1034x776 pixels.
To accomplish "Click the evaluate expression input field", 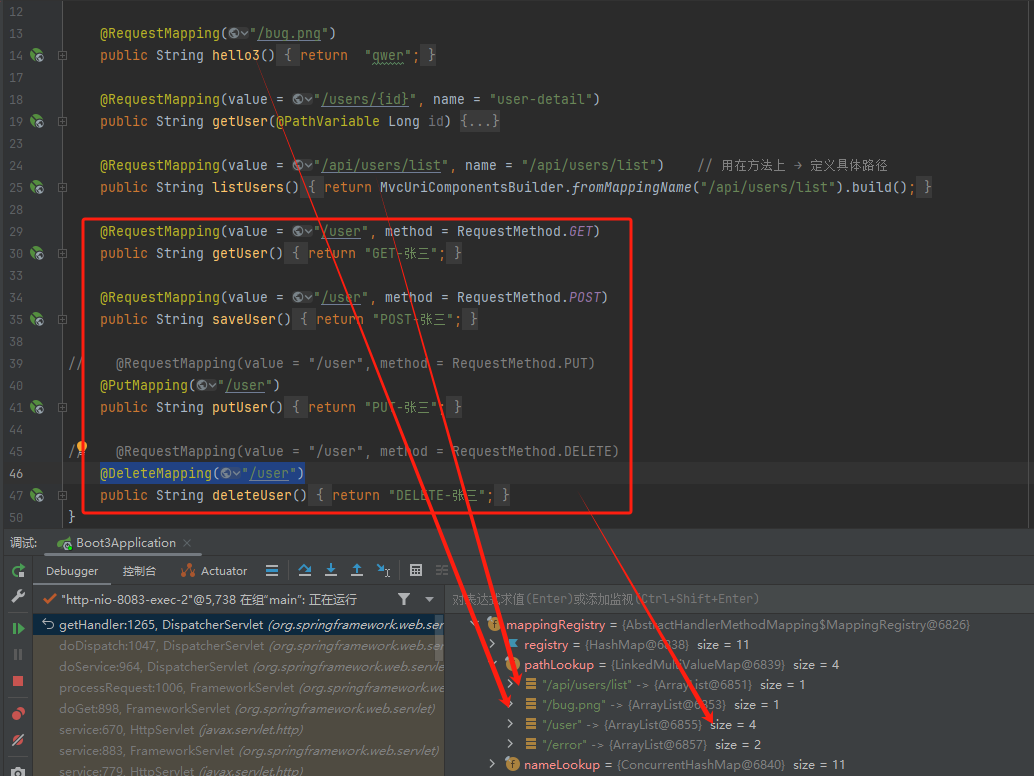I will [739, 599].
